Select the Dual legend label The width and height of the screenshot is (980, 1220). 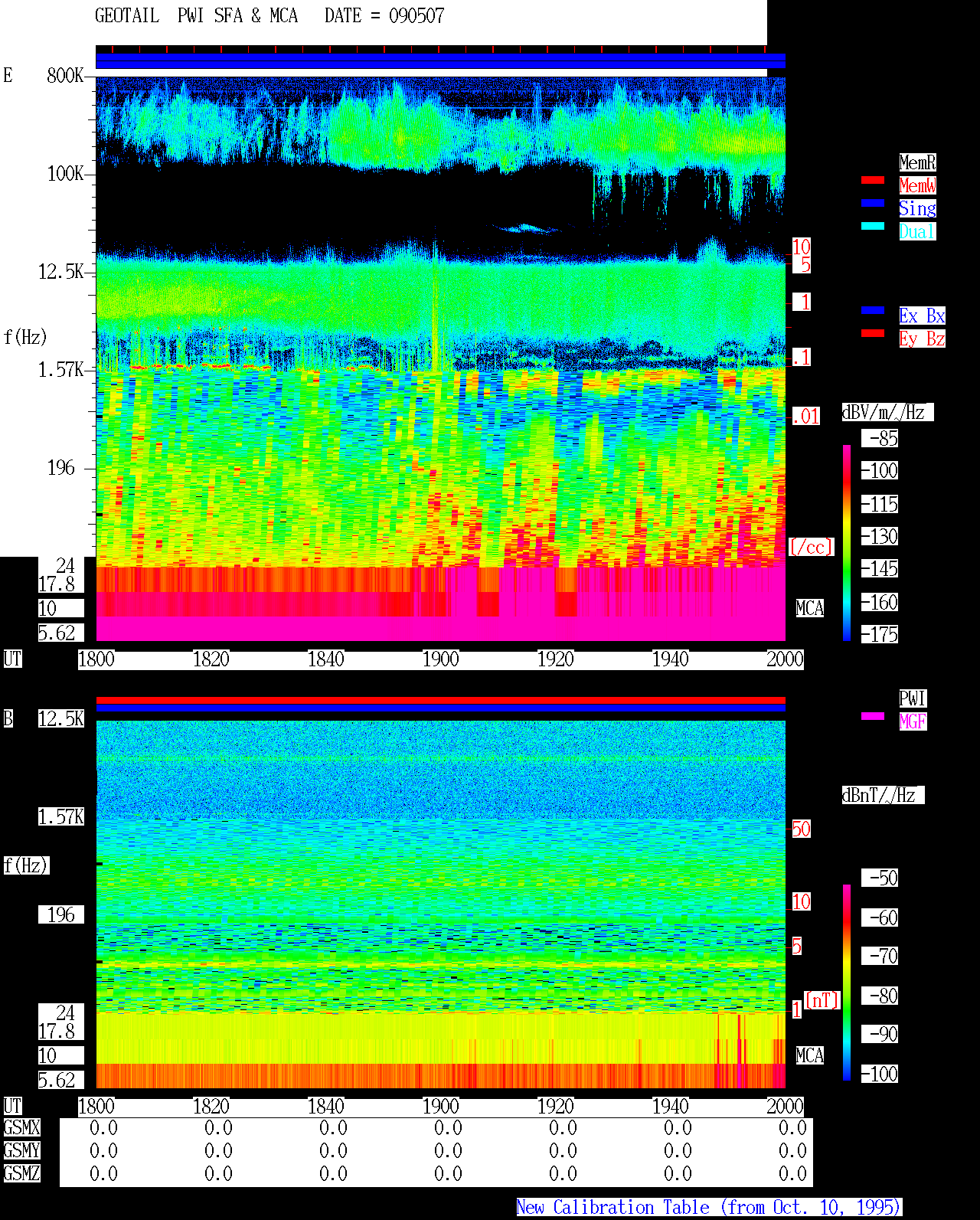tap(917, 231)
